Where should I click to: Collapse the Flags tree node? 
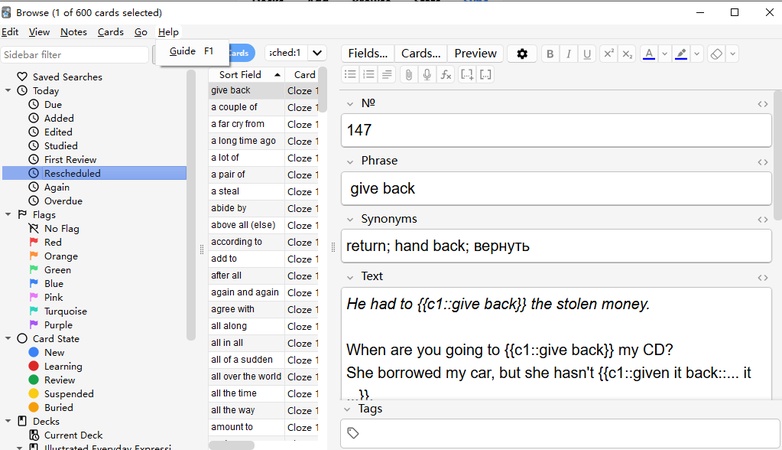8,215
